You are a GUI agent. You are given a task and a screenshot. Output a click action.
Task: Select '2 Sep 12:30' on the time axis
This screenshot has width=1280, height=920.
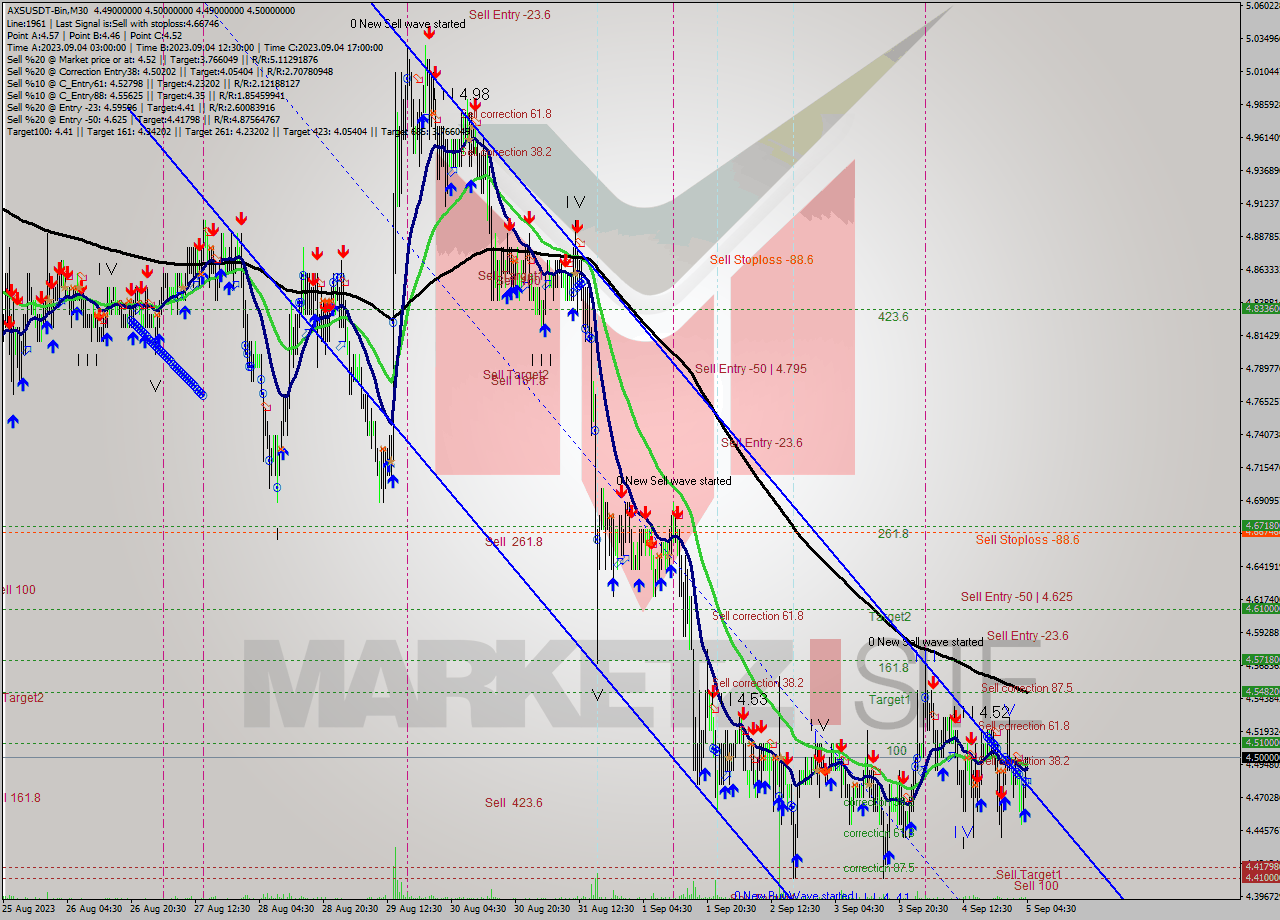pyautogui.click(x=796, y=909)
